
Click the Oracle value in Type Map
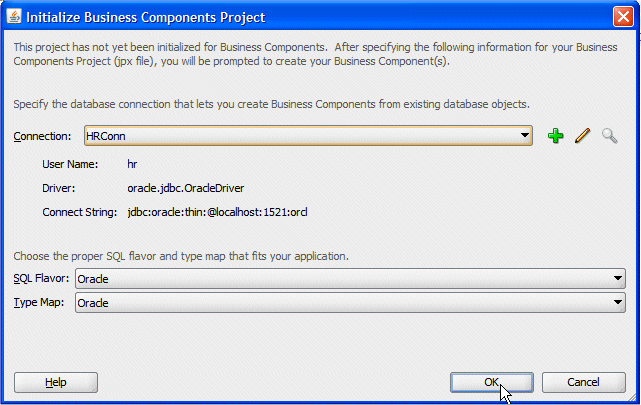click(x=93, y=303)
